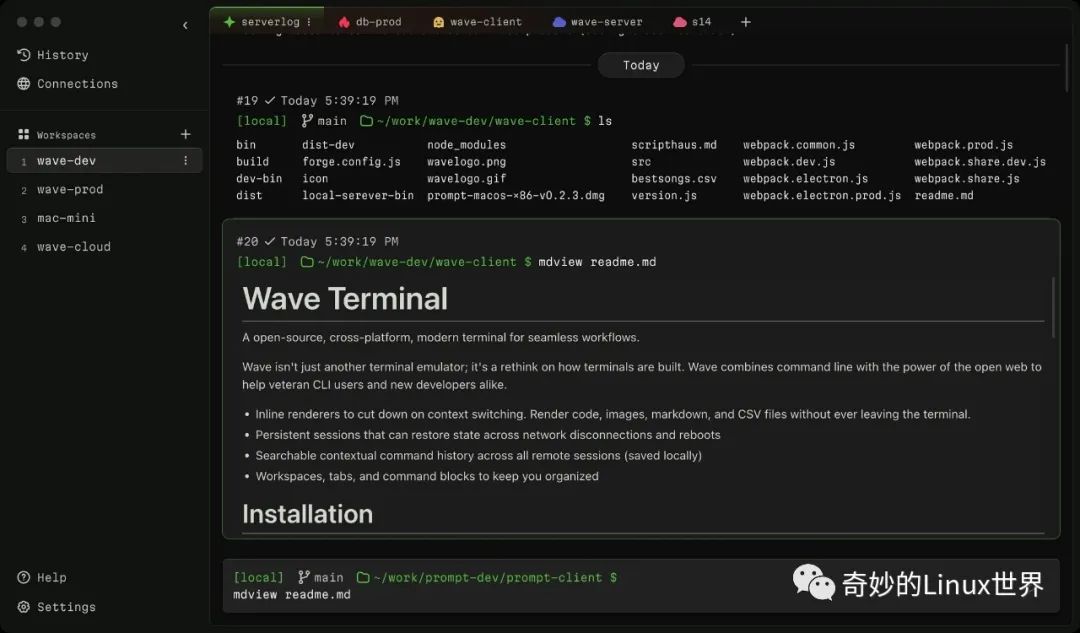The height and width of the screenshot is (633, 1080).
Task: Click the folder icon in input prompt
Action: tap(363, 578)
